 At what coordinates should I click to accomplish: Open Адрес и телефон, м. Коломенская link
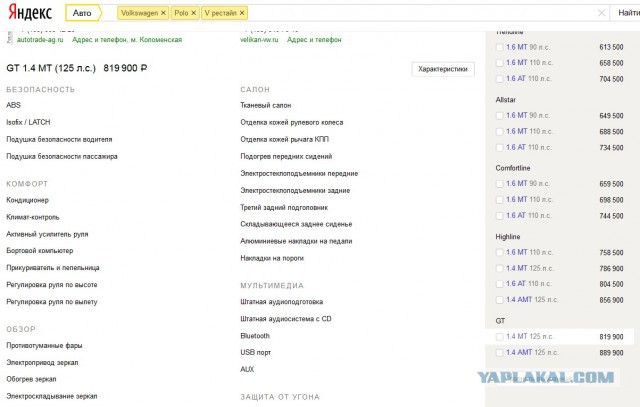tap(127, 40)
